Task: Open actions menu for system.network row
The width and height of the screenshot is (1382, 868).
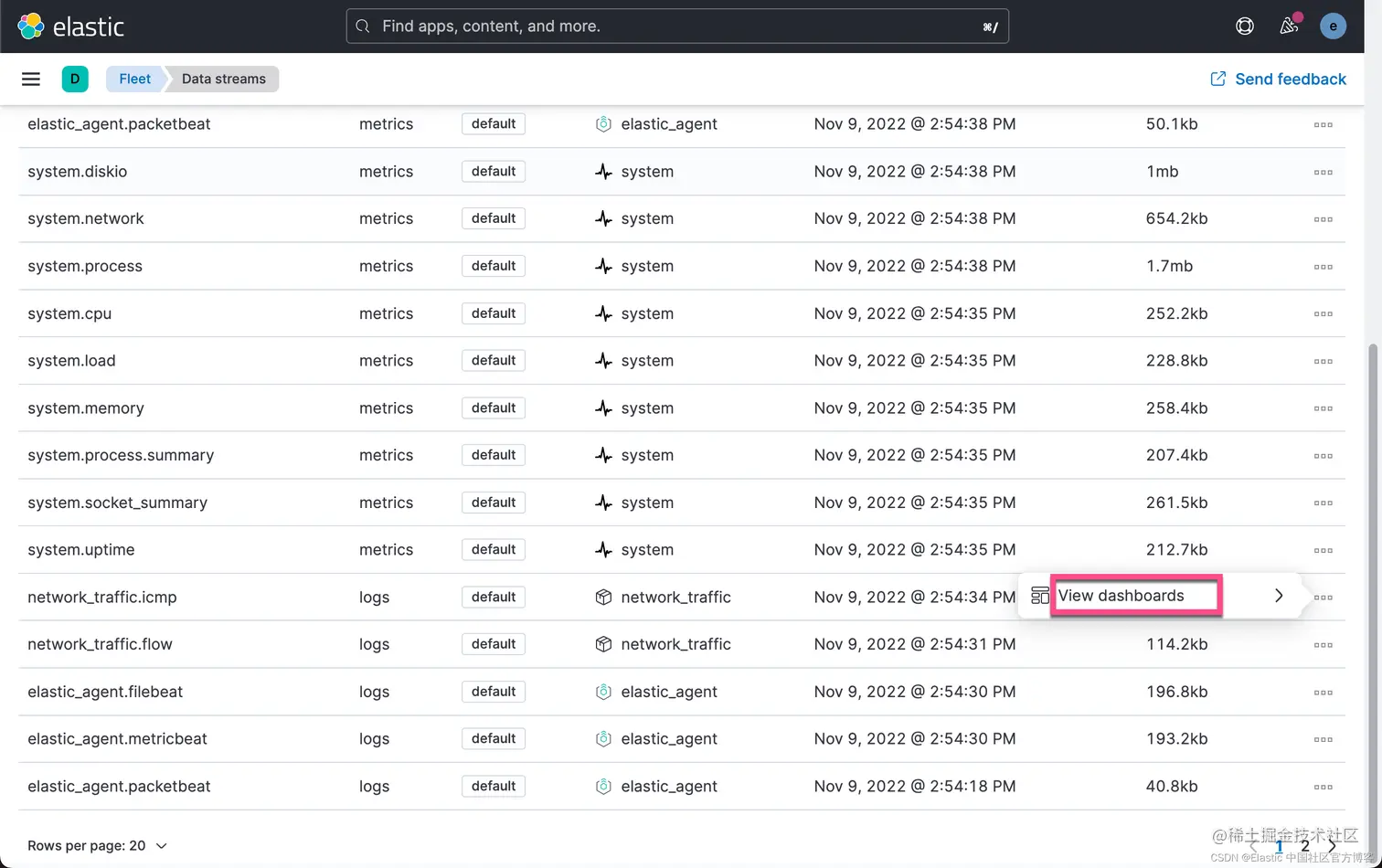Action: point(1323,219)
